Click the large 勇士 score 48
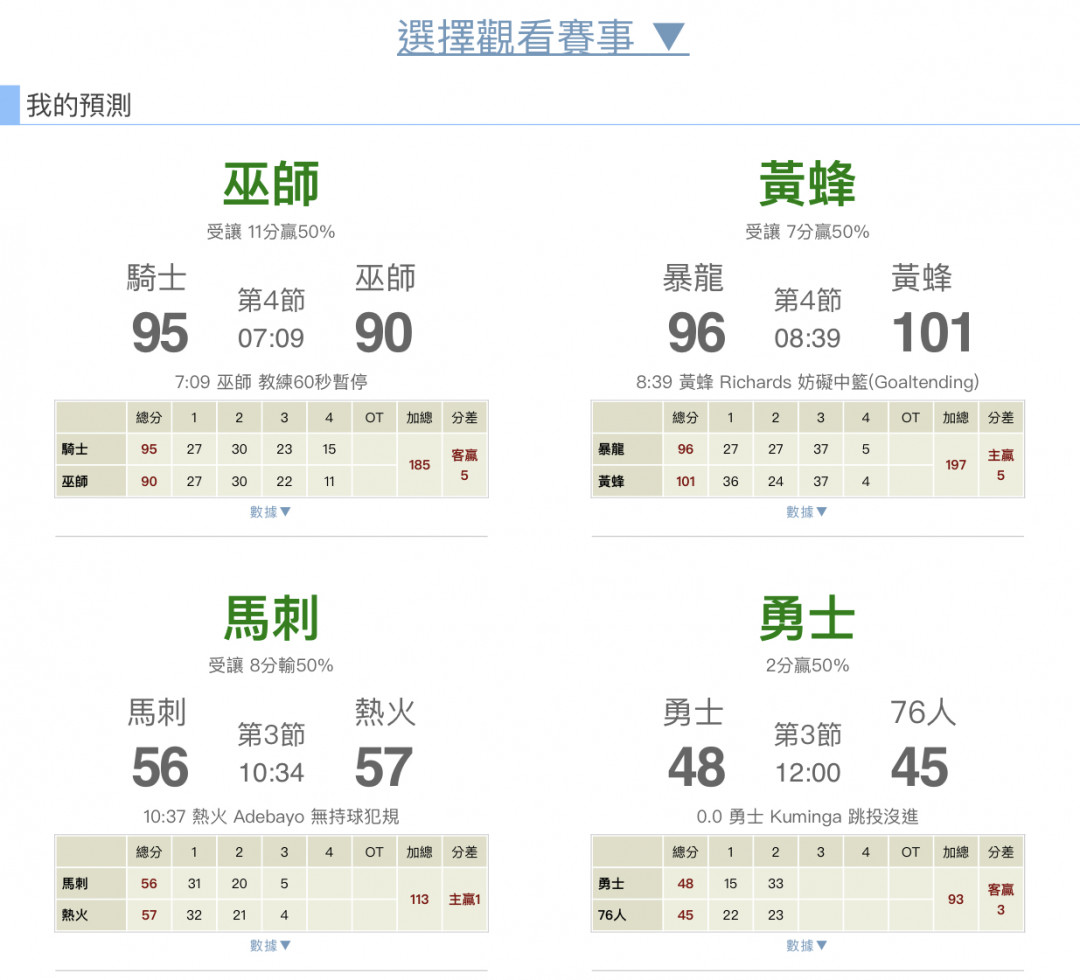1080x980 pixels. [x=696, y=767]
